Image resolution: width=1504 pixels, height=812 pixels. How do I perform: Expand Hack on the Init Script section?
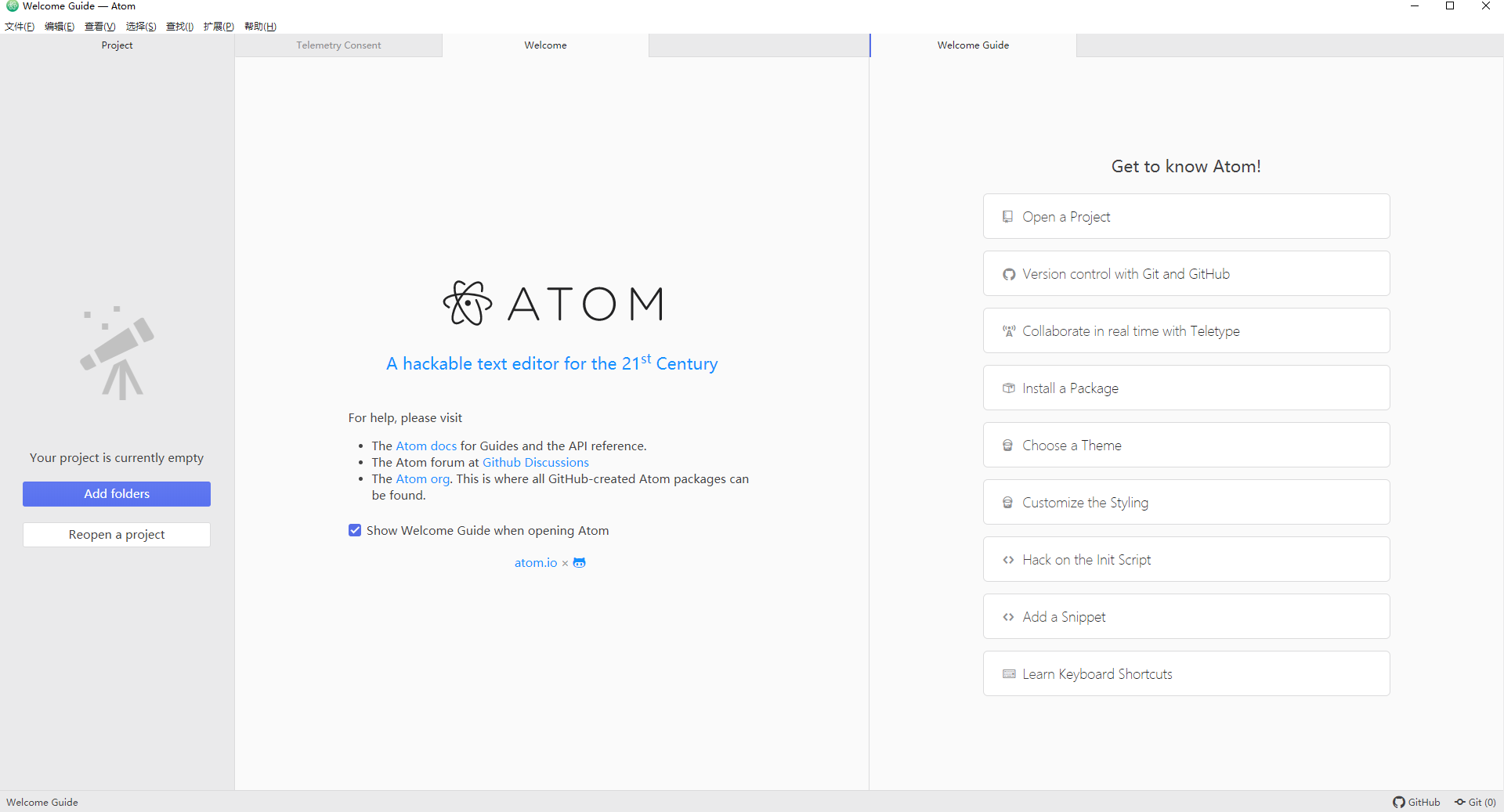(x=1186, y=559)
